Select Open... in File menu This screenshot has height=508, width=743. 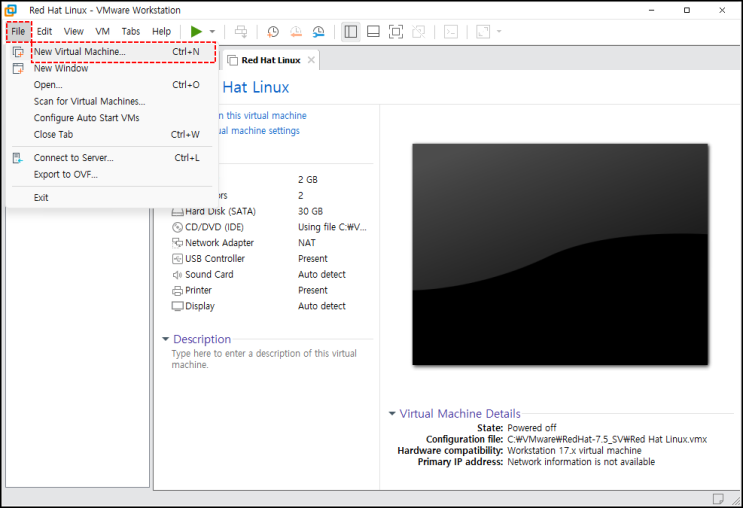pos(111,85)
